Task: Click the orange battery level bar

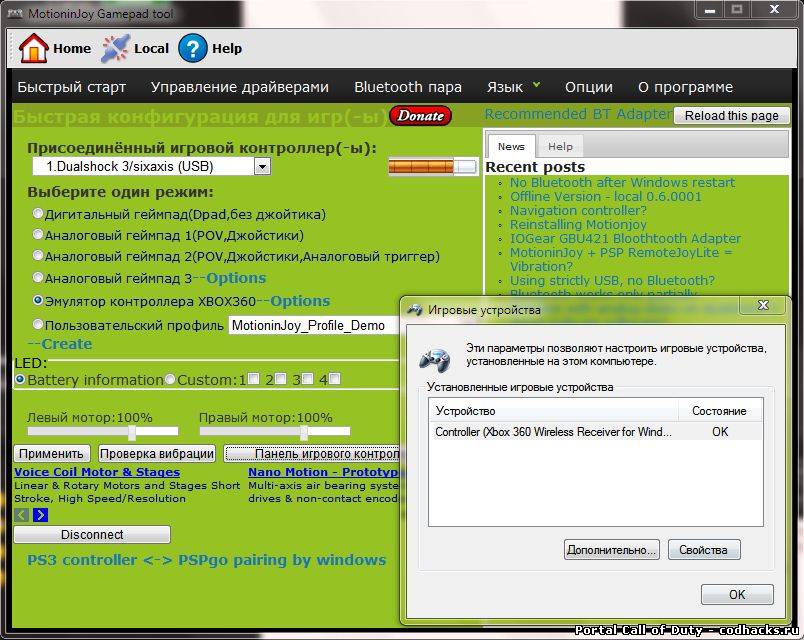Action: tap(433, 167)
